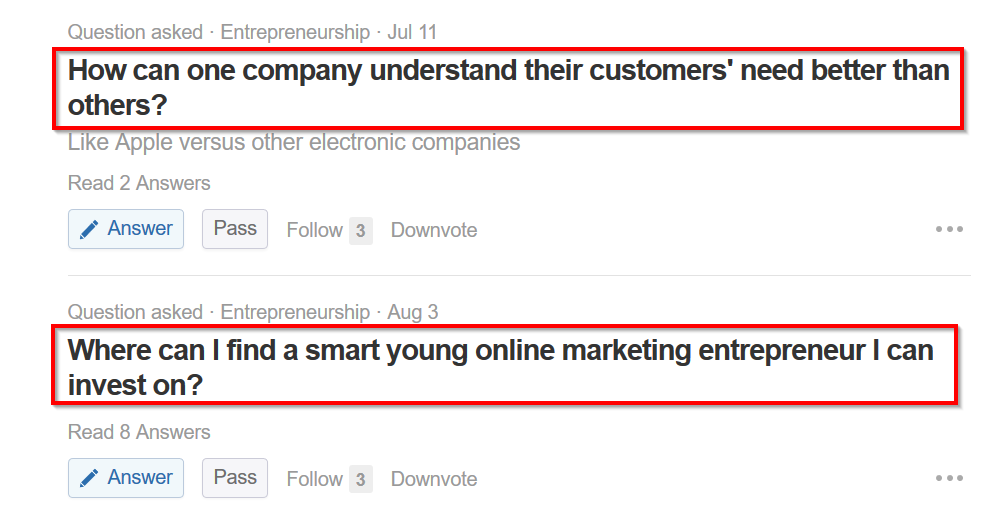Image resolution: width=1001 pixels, height=515 pixels.
Task: Click the pencil icon for the customers' need question
Action: tap(90, 229)
